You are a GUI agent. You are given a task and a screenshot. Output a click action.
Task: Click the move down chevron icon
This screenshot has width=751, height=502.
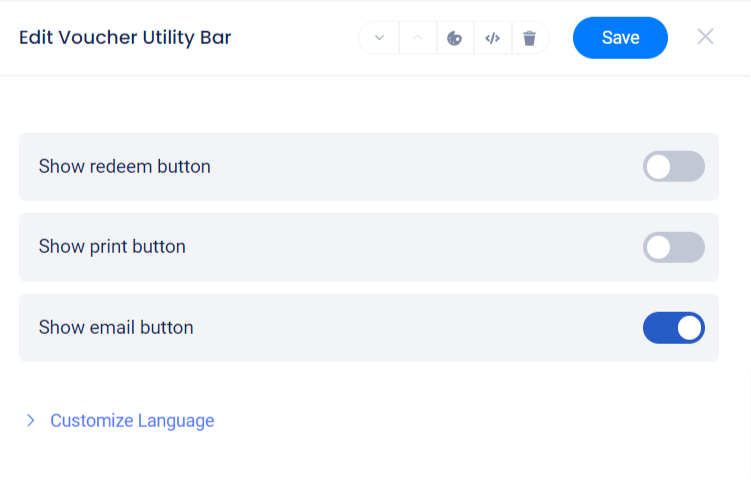[379, 38]
